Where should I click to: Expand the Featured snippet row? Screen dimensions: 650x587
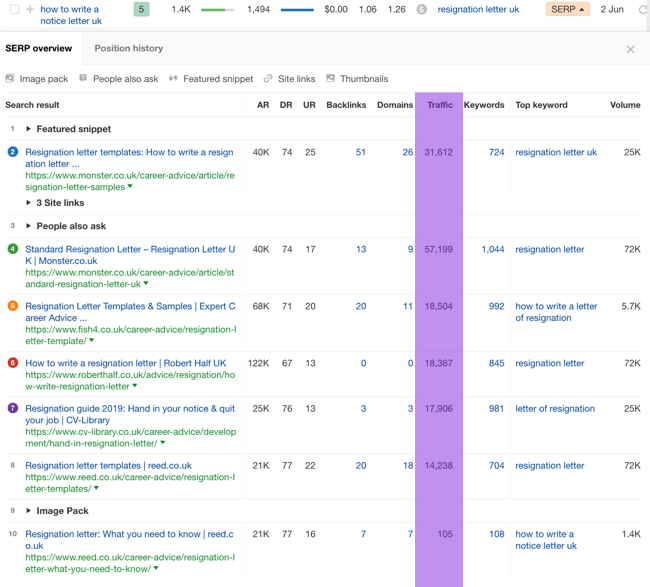[x=28, y=129]
